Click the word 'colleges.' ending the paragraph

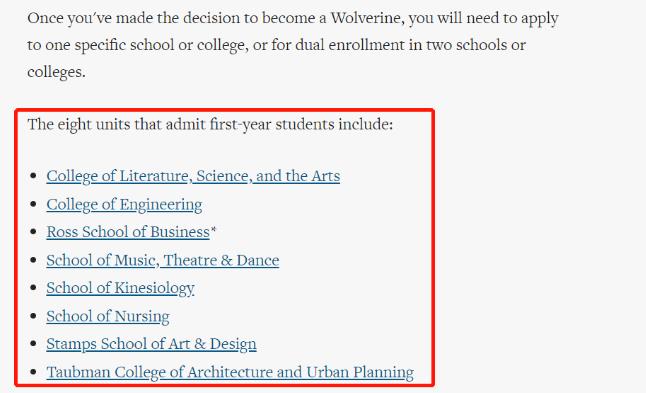click(x=56, y=72)
